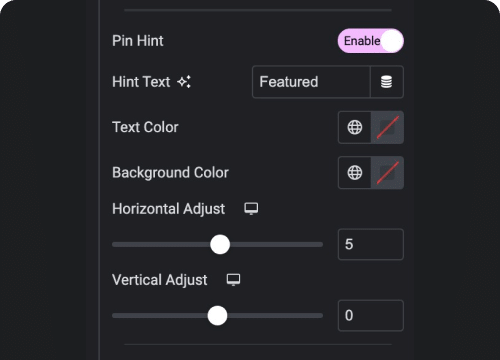Viewport: 500px width, 360px height.
Task: Click the Background Color label
Action: [x=170, y=173]
